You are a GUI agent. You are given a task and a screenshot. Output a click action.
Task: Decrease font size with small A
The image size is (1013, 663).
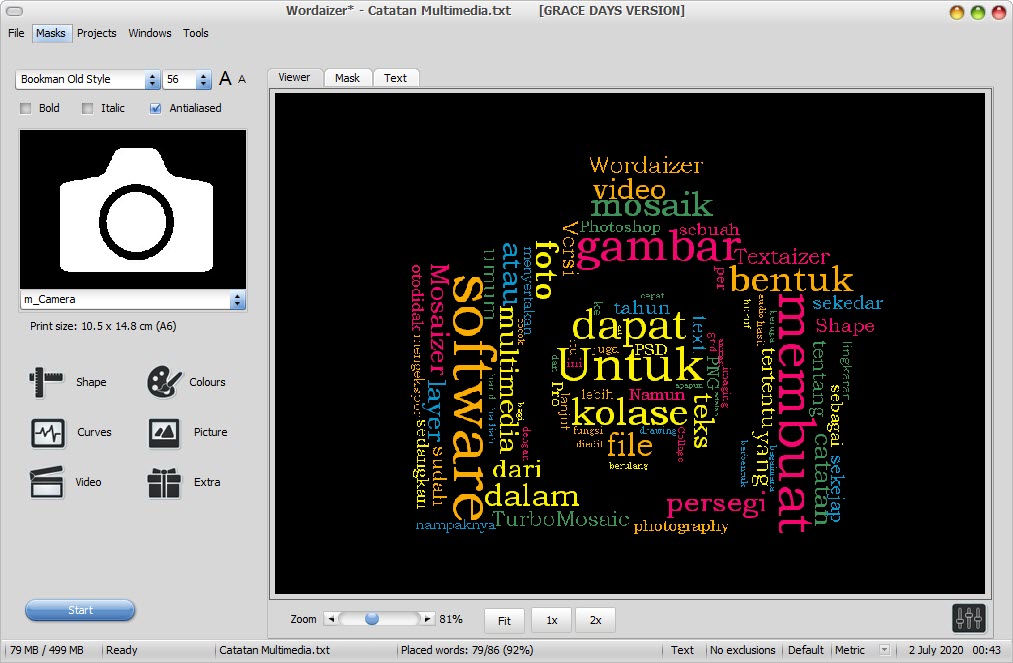pos(242,79)
